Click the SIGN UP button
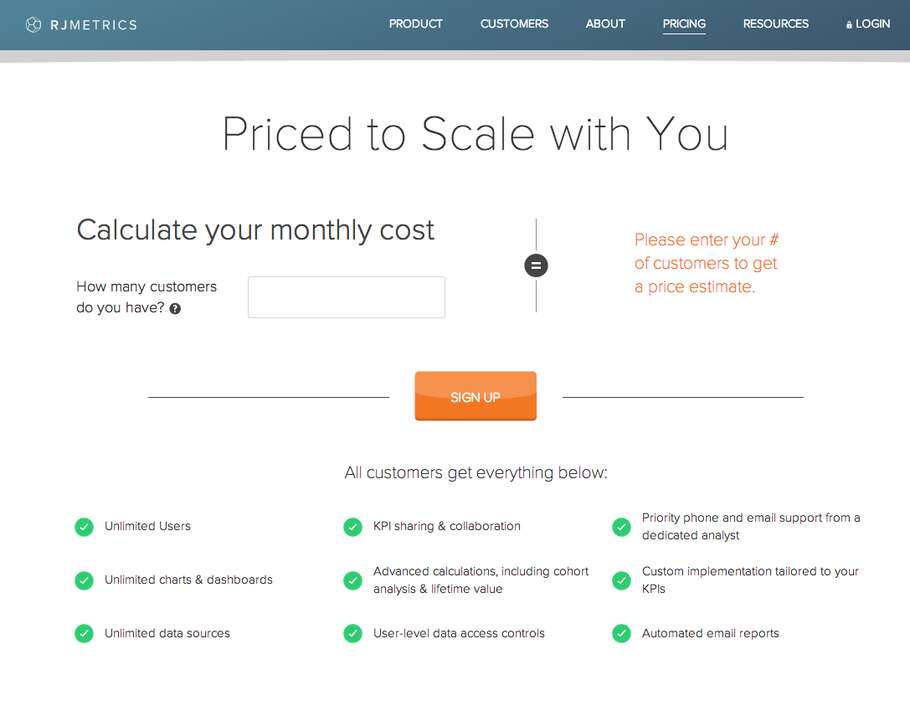The width and height of the screenshot is (910, 706). [x=475, y=396]
